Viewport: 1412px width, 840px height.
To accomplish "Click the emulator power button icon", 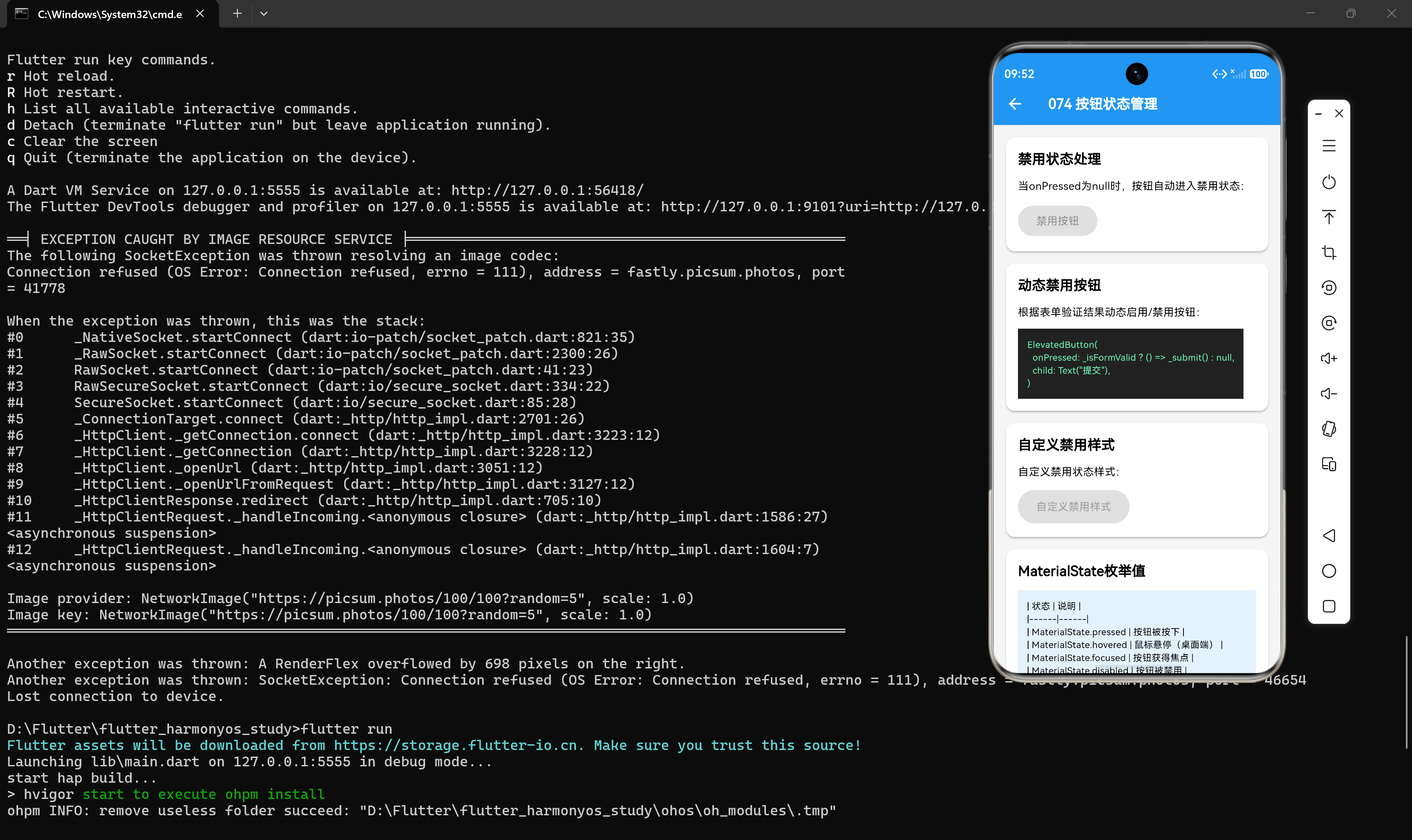I will [1329, 182].
